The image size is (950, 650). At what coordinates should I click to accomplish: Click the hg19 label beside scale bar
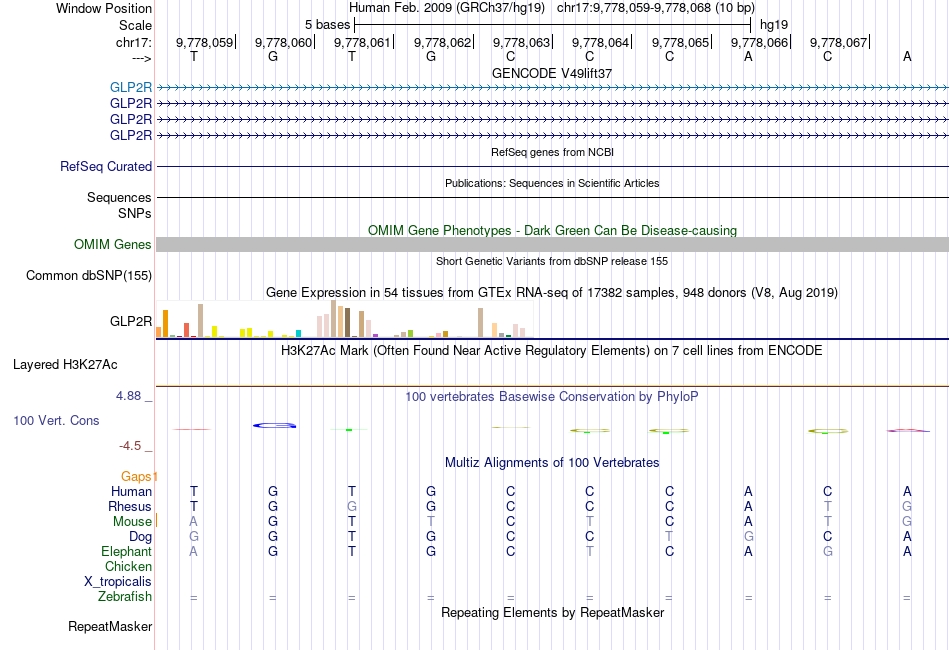[774, 25]
